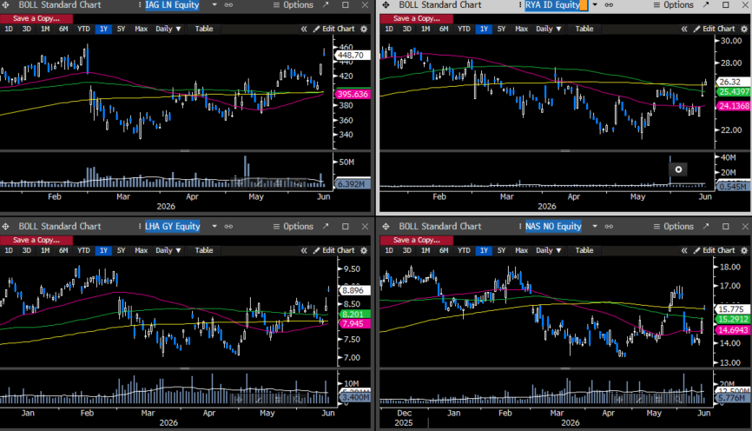Maximize the IAG LN chart panel
The height and width of the screenshot is (431, 752).
point(345,5)
